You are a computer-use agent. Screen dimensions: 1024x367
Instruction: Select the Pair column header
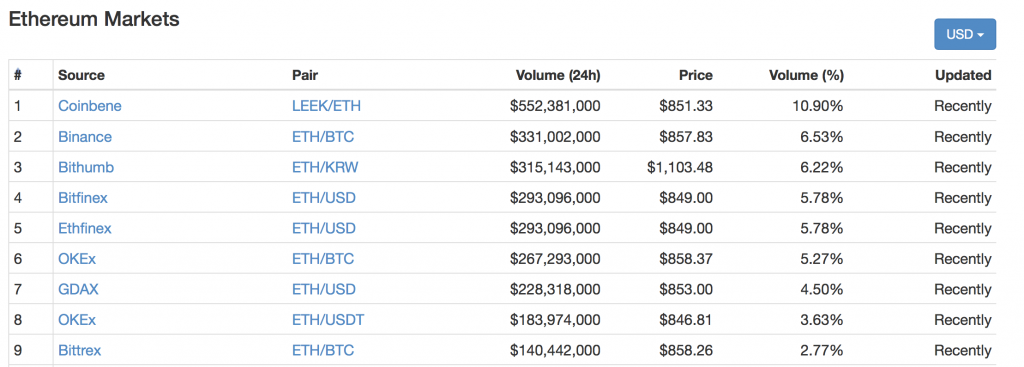(x=305, y=75)
